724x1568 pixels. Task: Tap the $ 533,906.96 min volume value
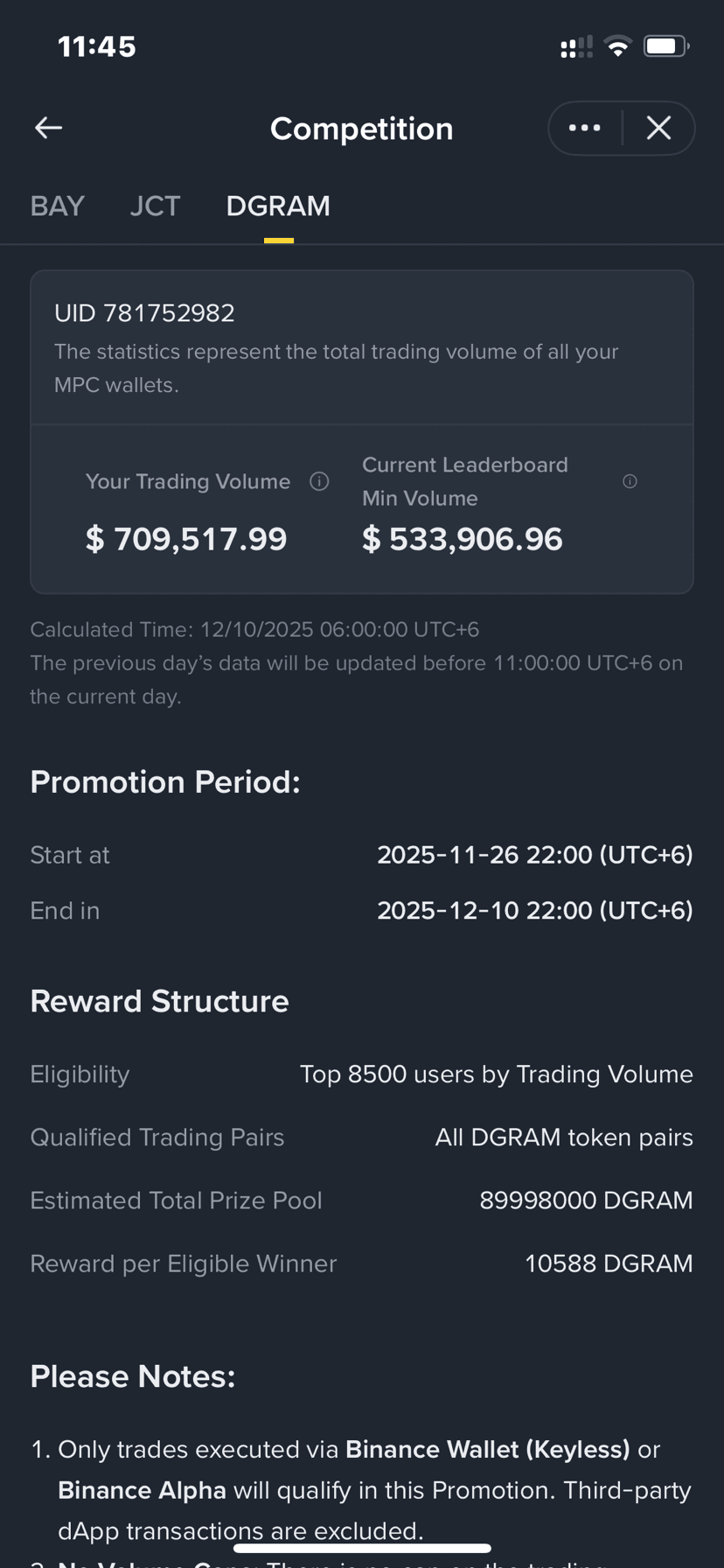coord(463,538)
